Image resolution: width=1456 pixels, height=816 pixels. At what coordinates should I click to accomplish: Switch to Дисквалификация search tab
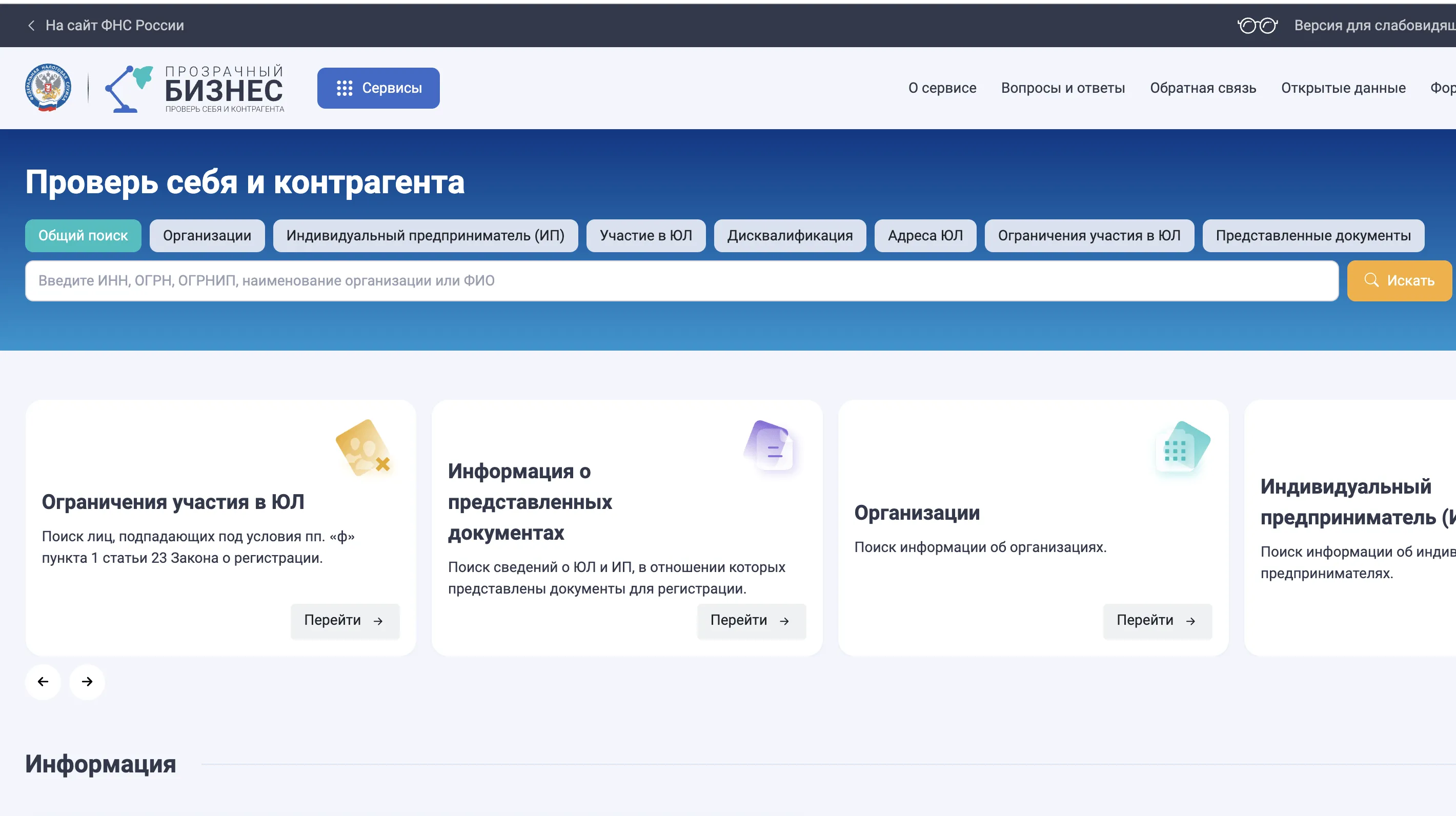coord(790,236)
